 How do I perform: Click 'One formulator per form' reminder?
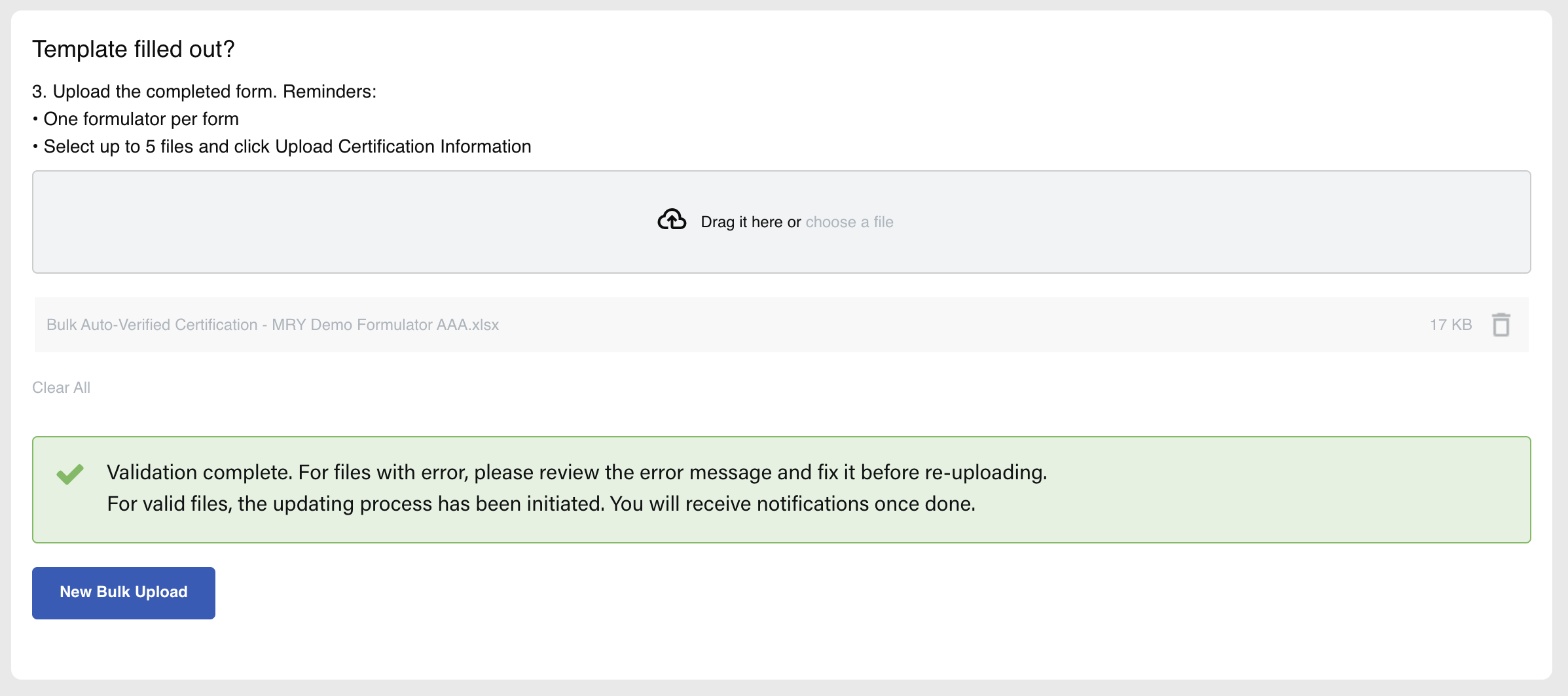click(136, 119)
